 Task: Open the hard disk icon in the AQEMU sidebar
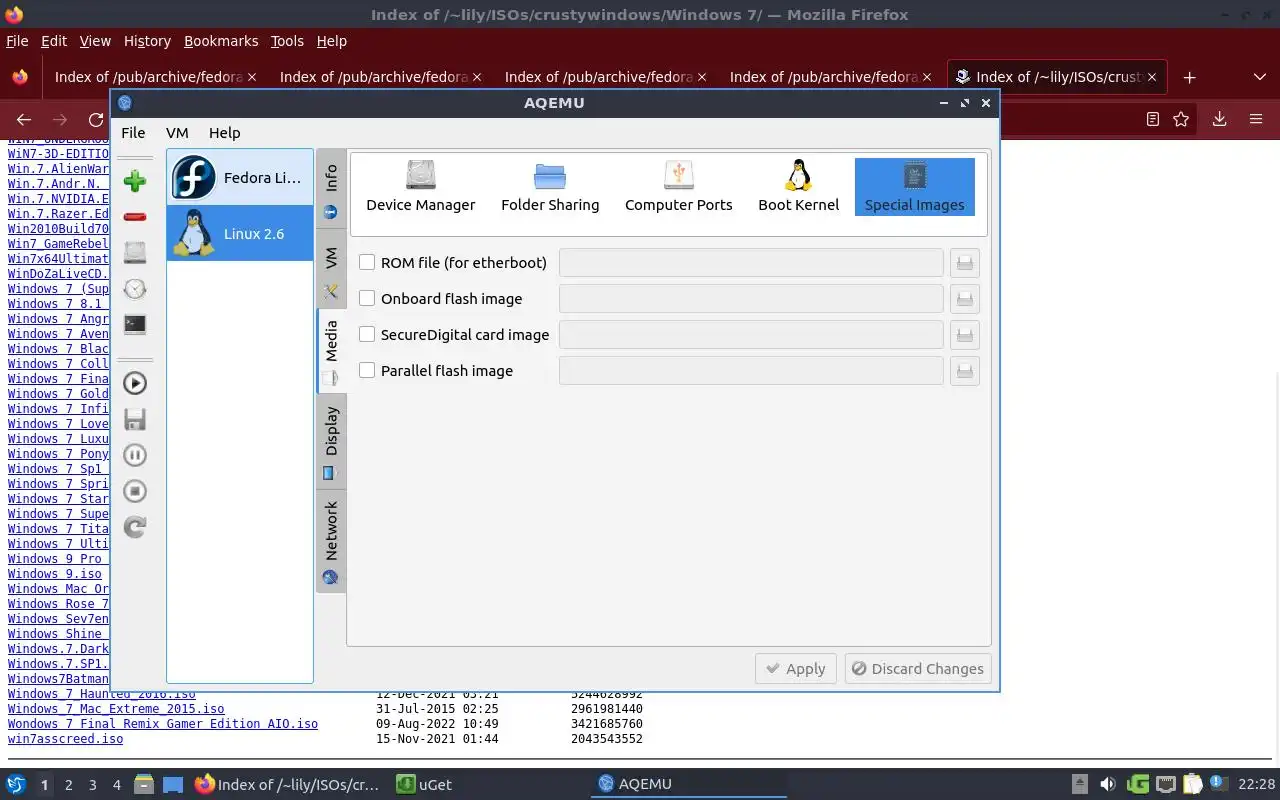(x=134, y=253)
